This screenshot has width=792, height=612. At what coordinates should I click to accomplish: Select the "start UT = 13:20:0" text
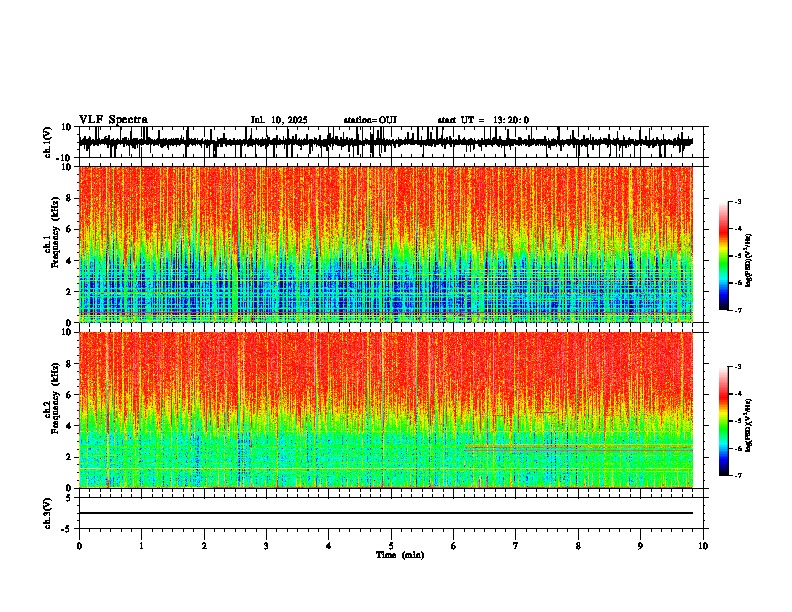point(483,120)
